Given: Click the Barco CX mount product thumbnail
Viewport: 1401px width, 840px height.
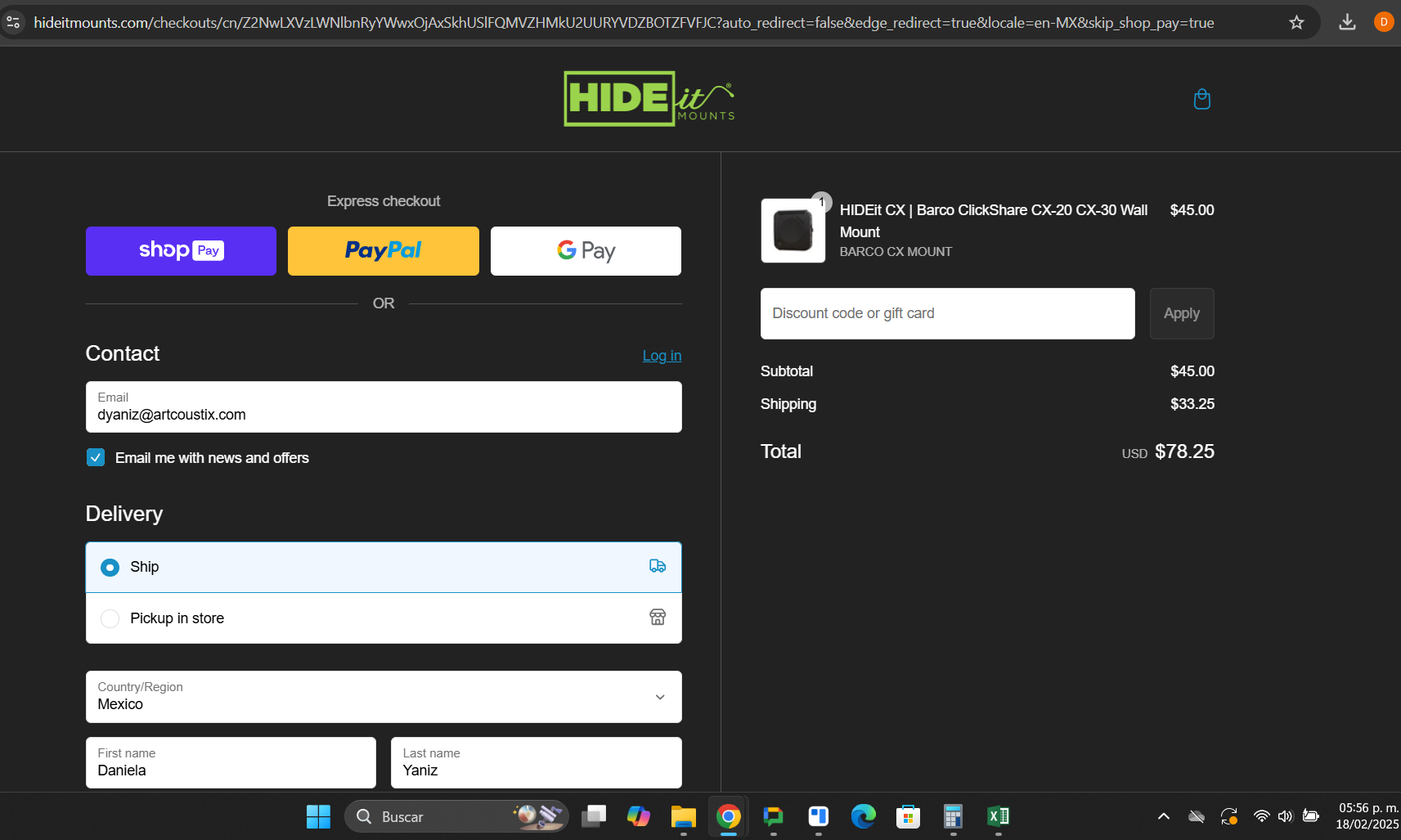Looking at the screenshot, I should tap(793, 231).
